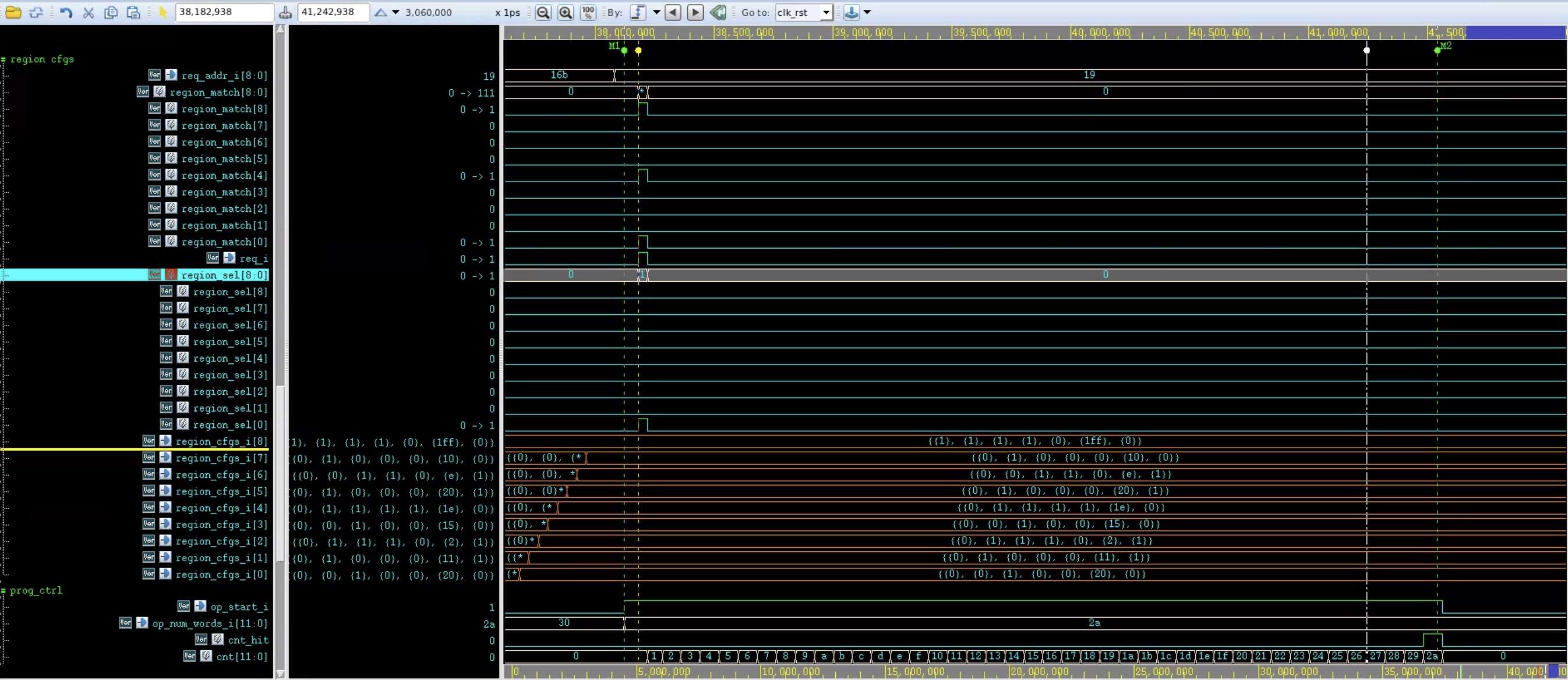This screenshot has width=1568, height=680.
Task: Select the Zoom In magnifier tool
Action: pyautogui.click(x=566, y=12)
